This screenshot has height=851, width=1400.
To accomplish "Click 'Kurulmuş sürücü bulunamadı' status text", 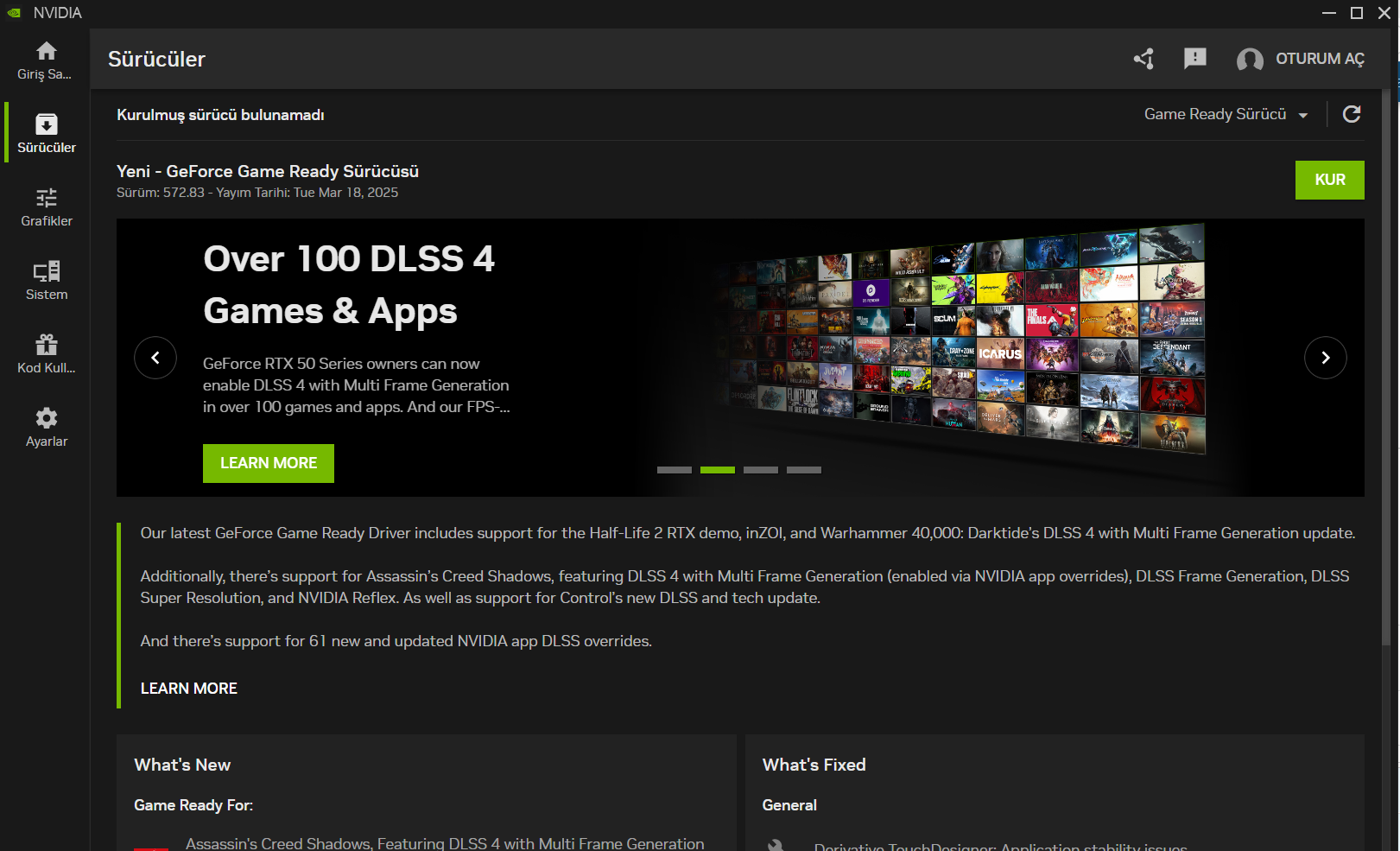I will point(220,115).
